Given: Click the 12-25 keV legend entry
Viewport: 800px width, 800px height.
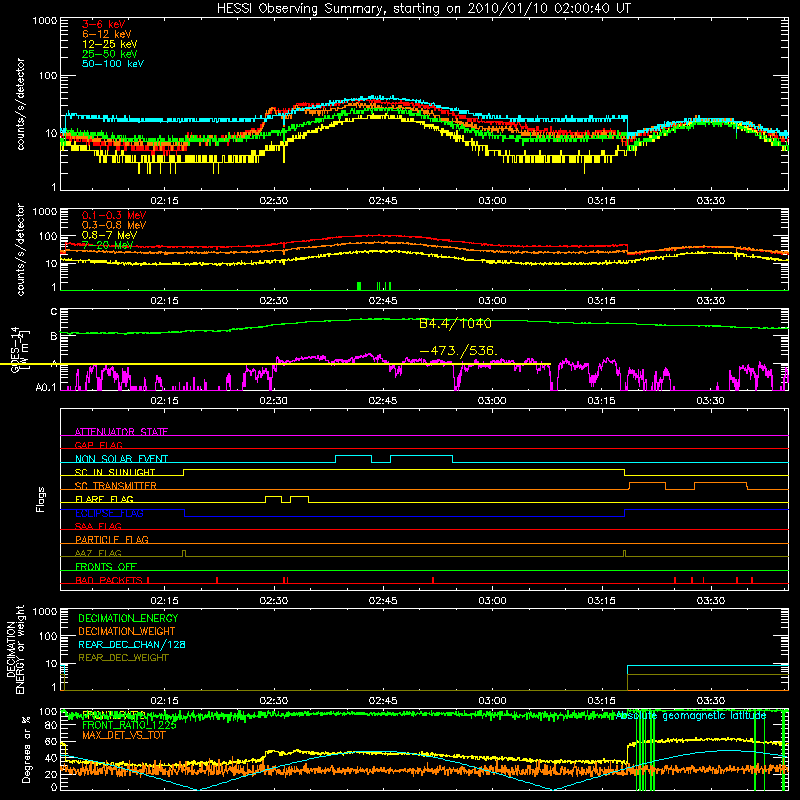Looking at the screenshot, I should point(109,44).
